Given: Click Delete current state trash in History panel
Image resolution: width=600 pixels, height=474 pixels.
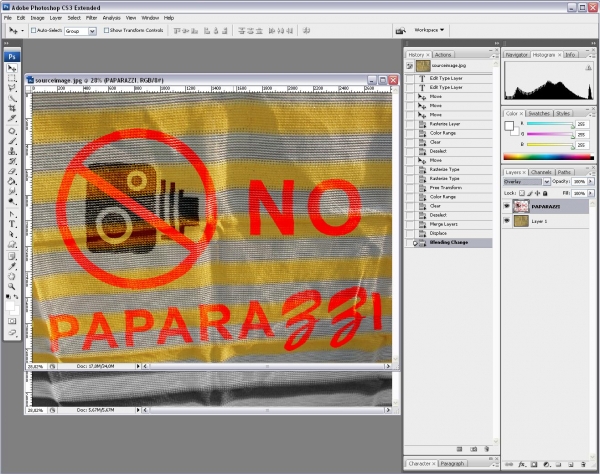Looking at the screenshot, I should coord(487,449).
